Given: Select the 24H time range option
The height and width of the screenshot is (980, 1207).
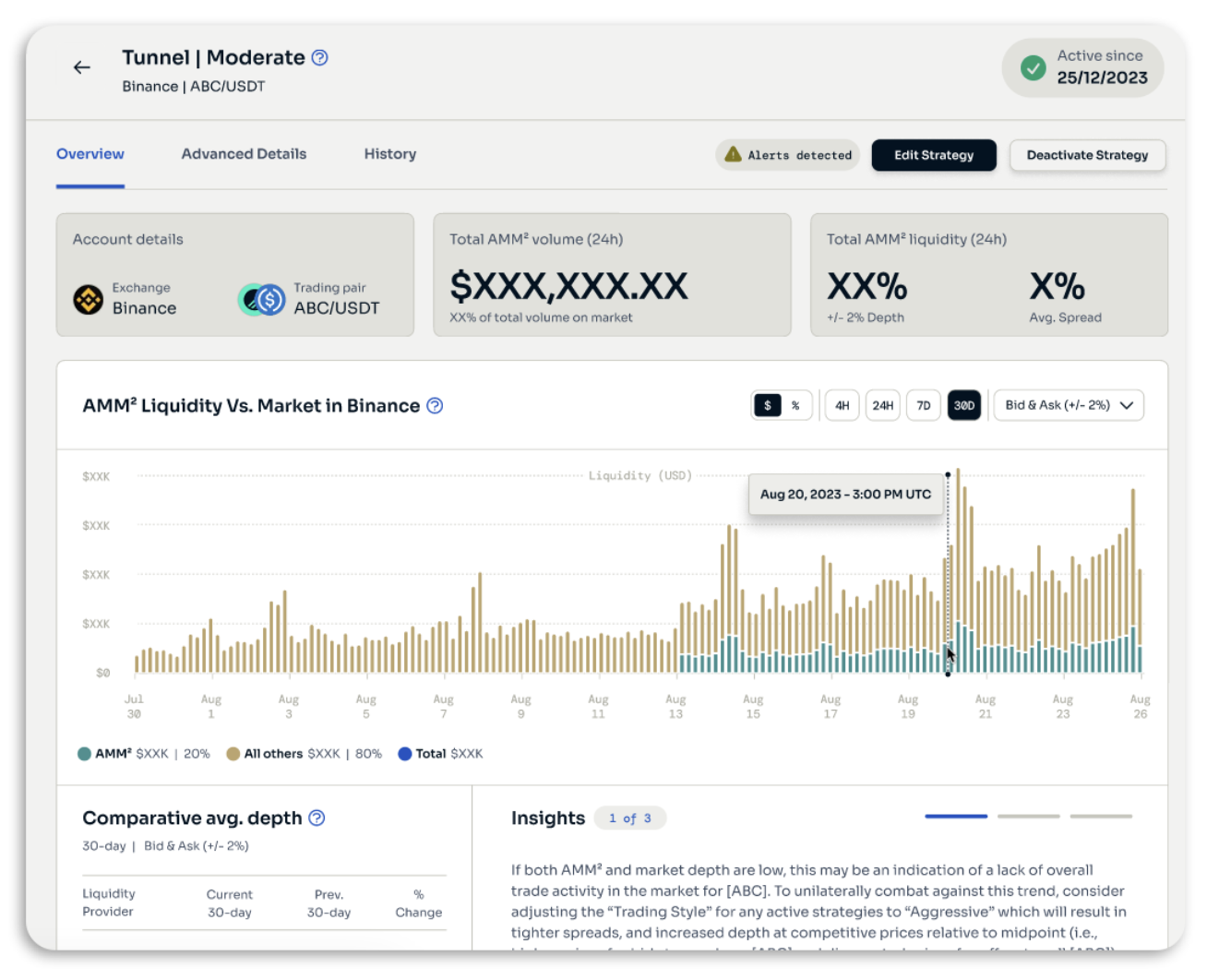Looking at the screenshot, I should click(x=882, y=406).
